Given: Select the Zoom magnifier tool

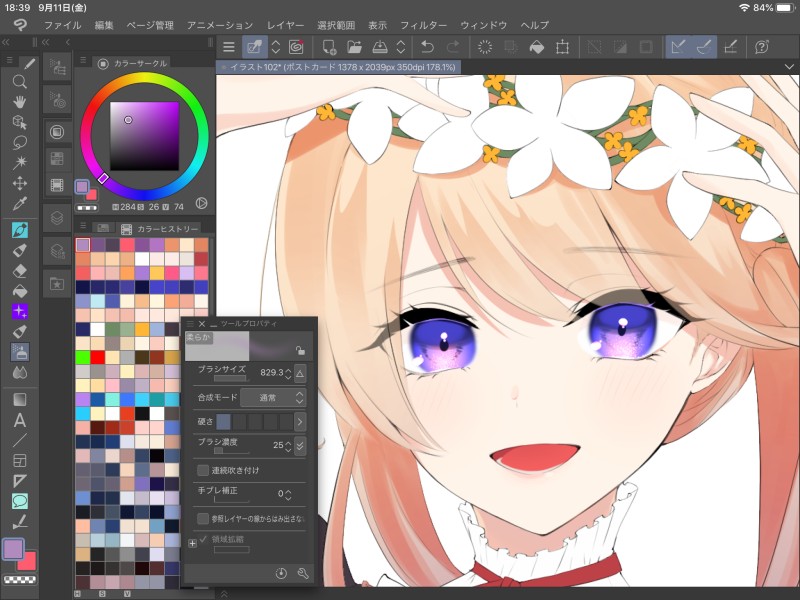Looking at the screenshot, I should pyautogui.click(x=19, y=82).
